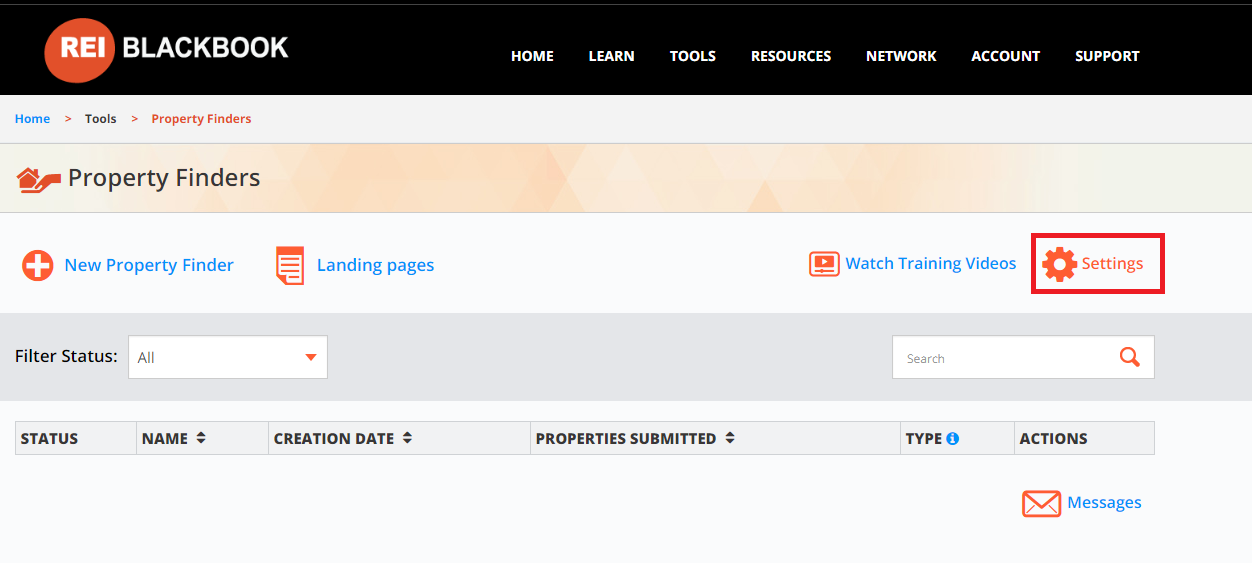This screenshot has width=1252, height=563.
Task: Click the training videos monitor icon
Action: [x=824, y=264]
